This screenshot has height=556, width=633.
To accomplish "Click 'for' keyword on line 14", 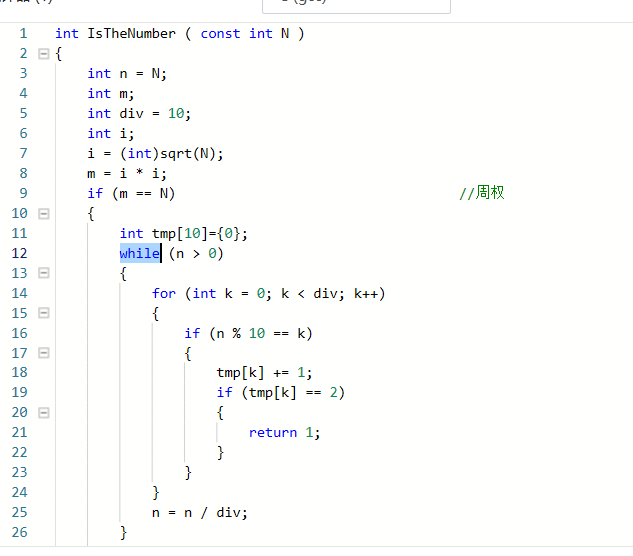I will (x=164, y=294).
